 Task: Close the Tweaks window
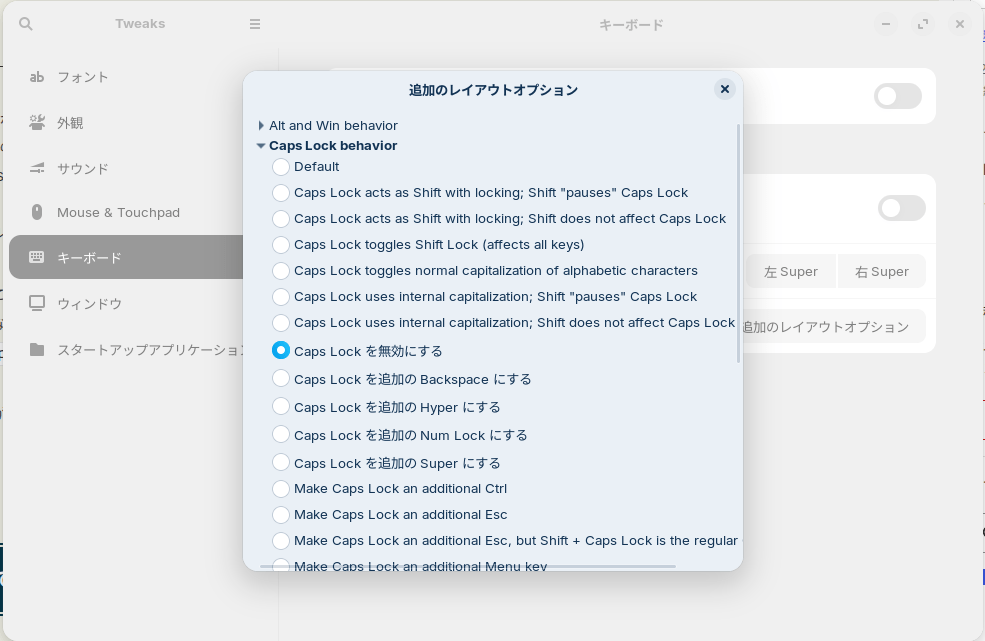point(960,24)
